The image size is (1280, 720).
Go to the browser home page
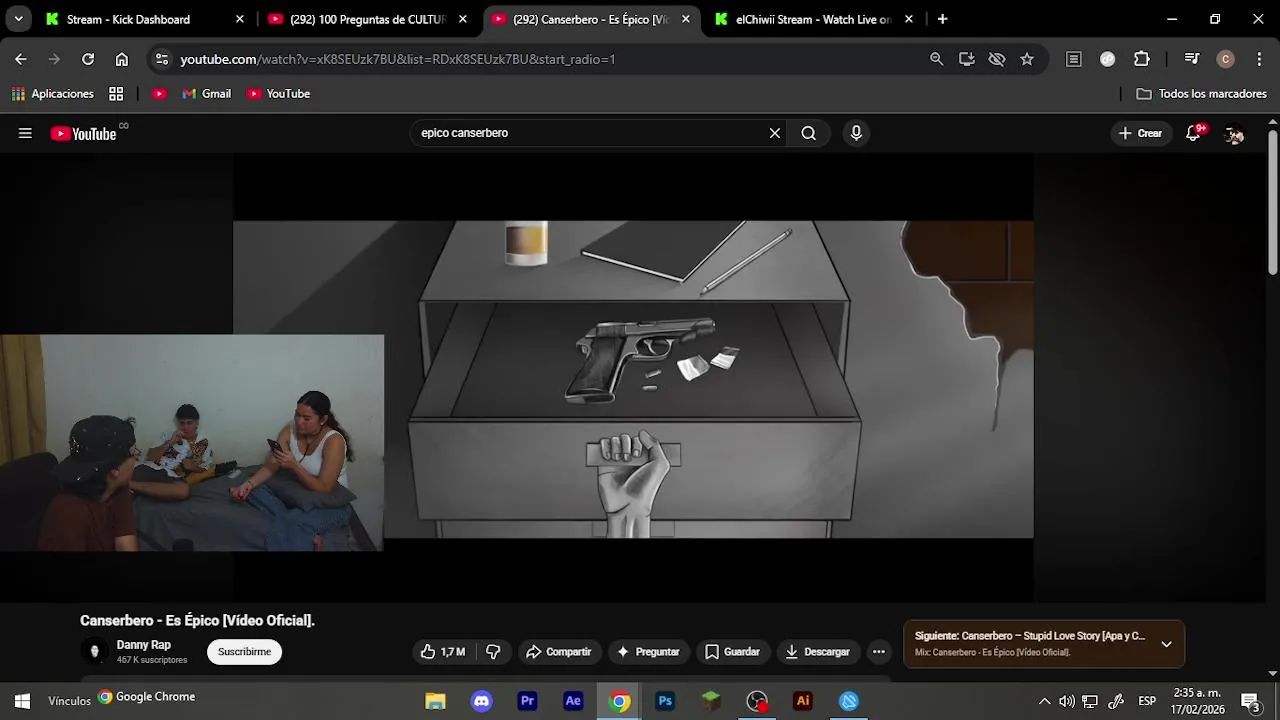(122, 59)
